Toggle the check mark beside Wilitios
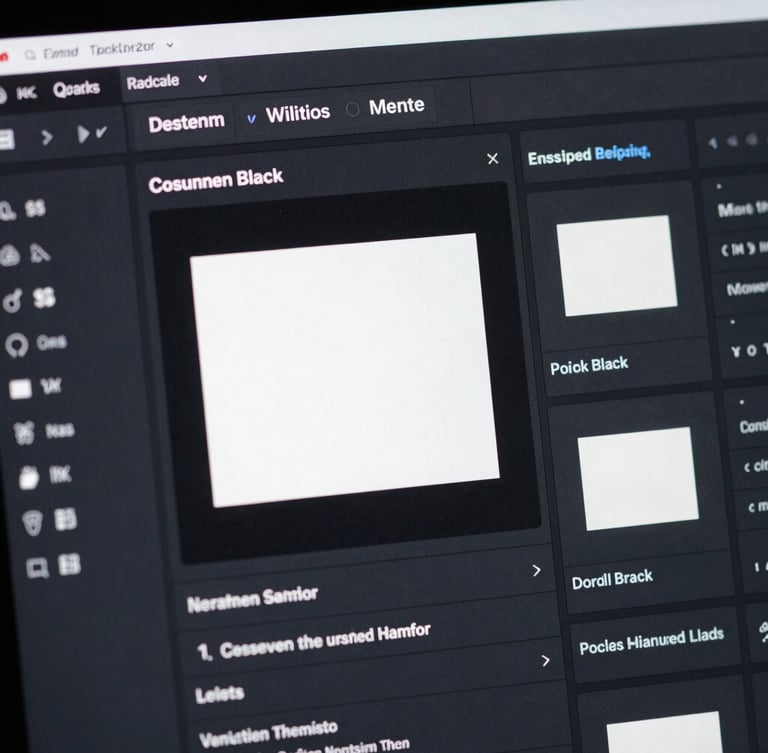 251,119
